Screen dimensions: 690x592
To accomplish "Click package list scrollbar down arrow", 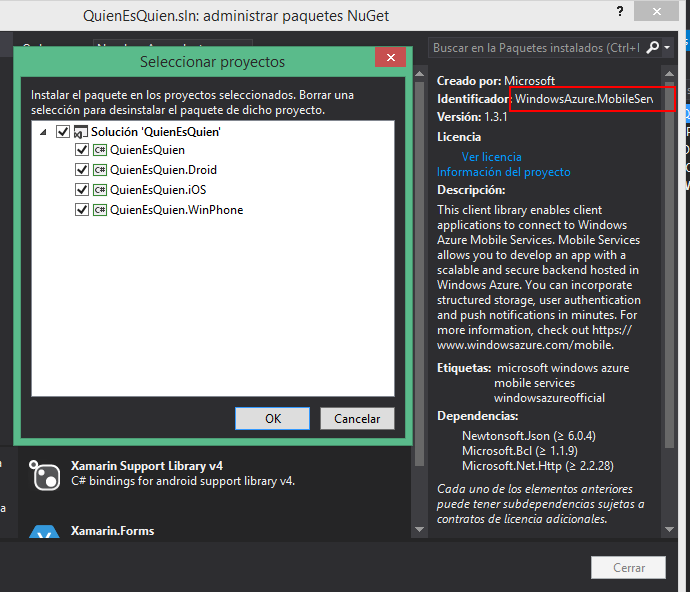I will tap(419, 529).
